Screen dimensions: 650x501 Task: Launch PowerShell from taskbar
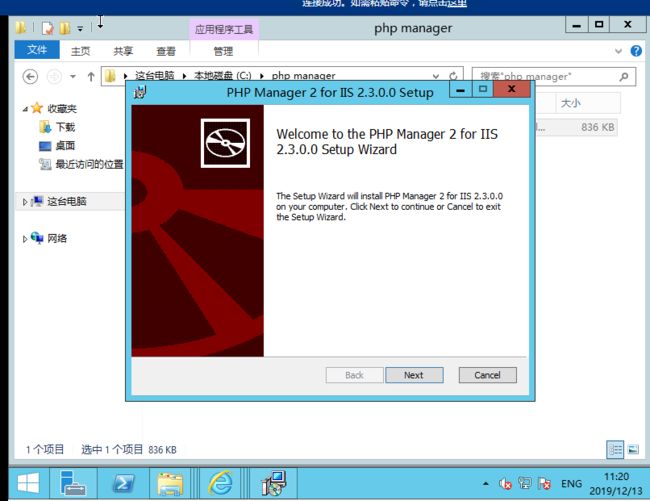tap(123, 483)
